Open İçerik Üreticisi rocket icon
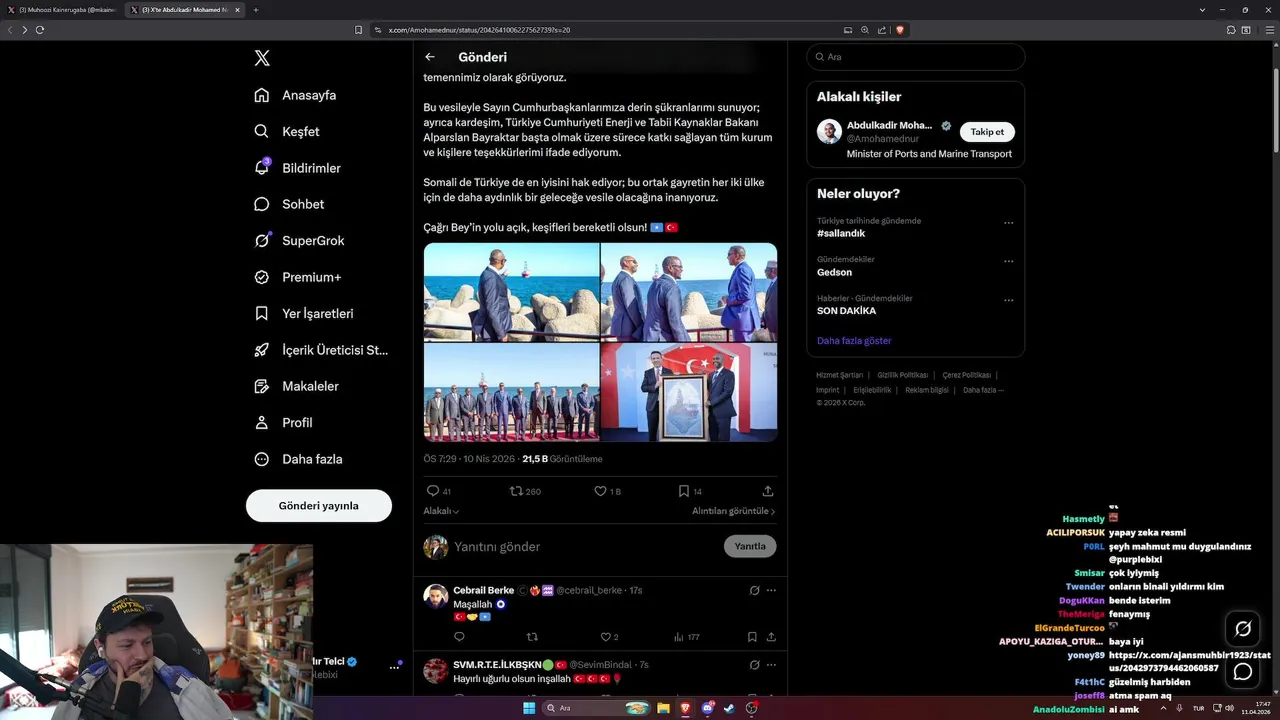 [262, 350]
